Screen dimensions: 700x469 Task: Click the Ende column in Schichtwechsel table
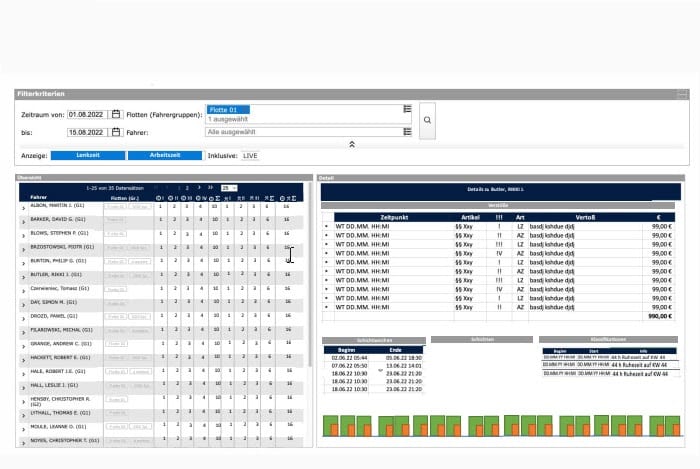pyautogui.click(x=396, y=350)
